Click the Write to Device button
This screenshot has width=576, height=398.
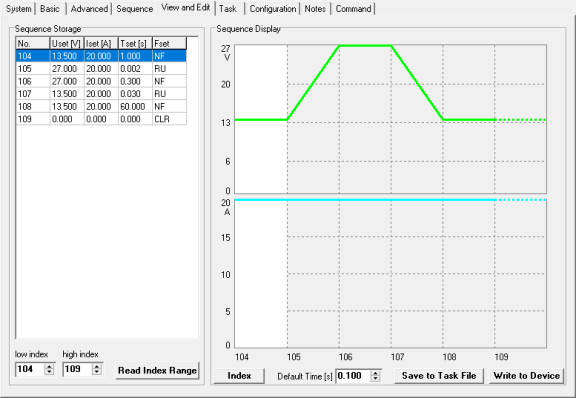[x=526, y=376]
